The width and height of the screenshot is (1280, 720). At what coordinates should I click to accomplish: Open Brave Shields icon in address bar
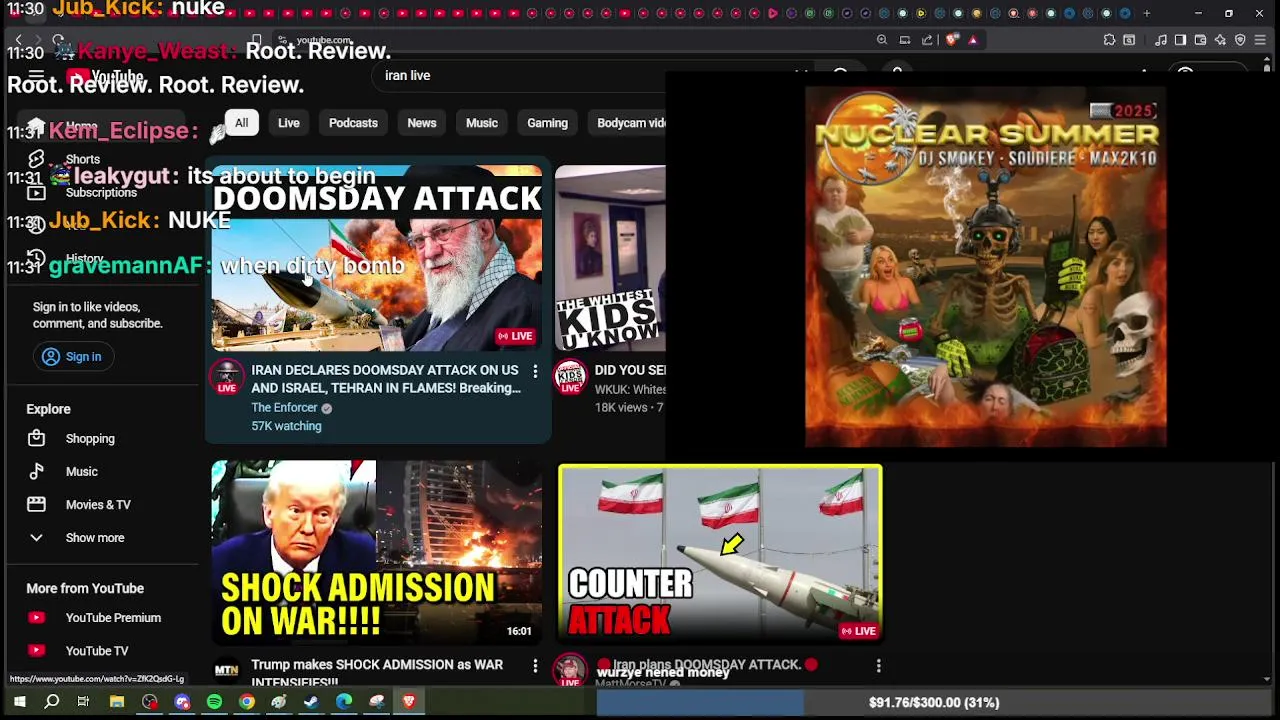[x=951, y=40]
